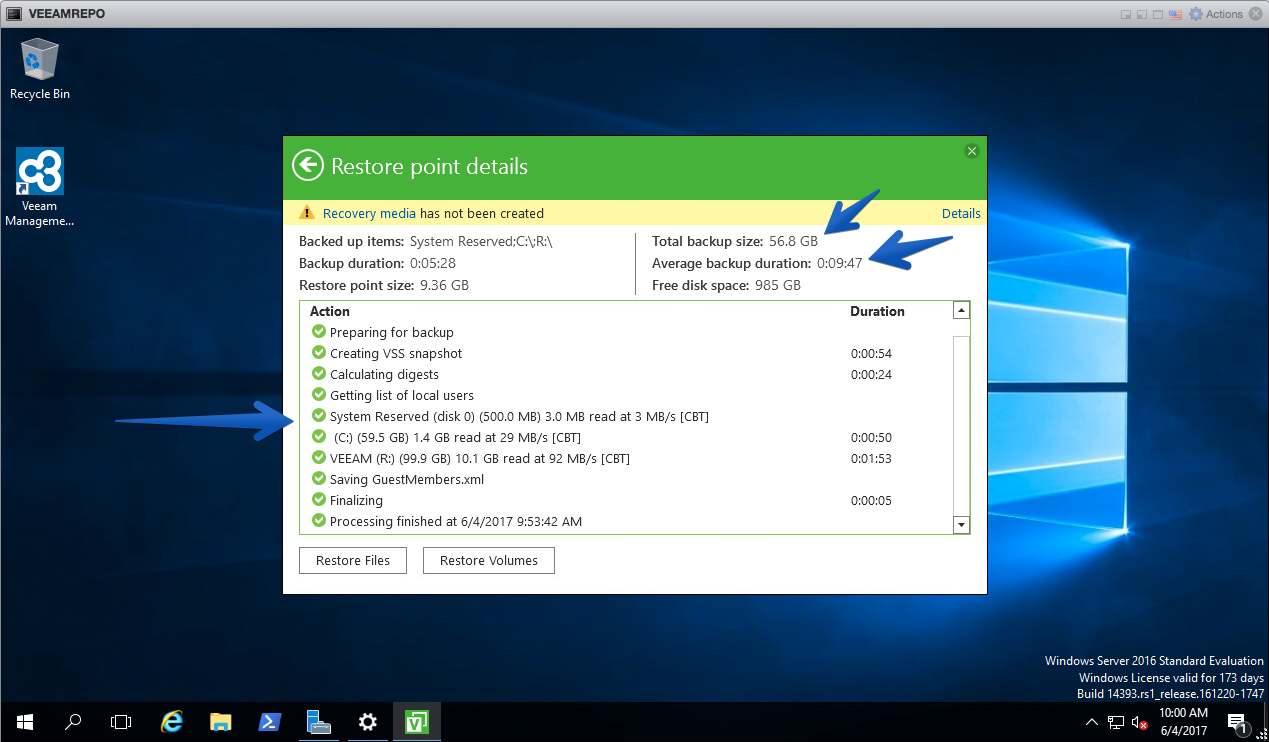Select the 'Creating VSS snapshot' row
This screenshot has width=1269, height=742.
pos(626,353)
